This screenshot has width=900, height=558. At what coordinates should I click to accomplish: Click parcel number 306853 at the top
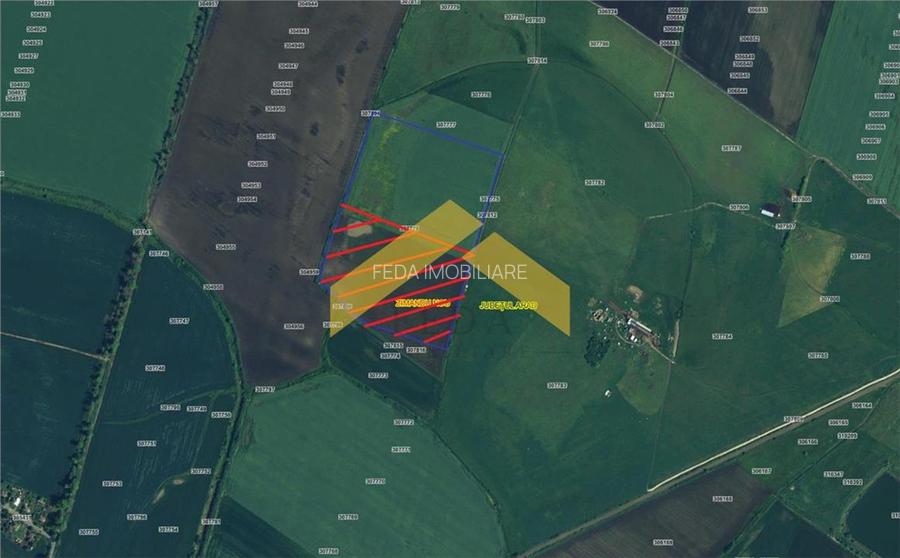(758, 10)
